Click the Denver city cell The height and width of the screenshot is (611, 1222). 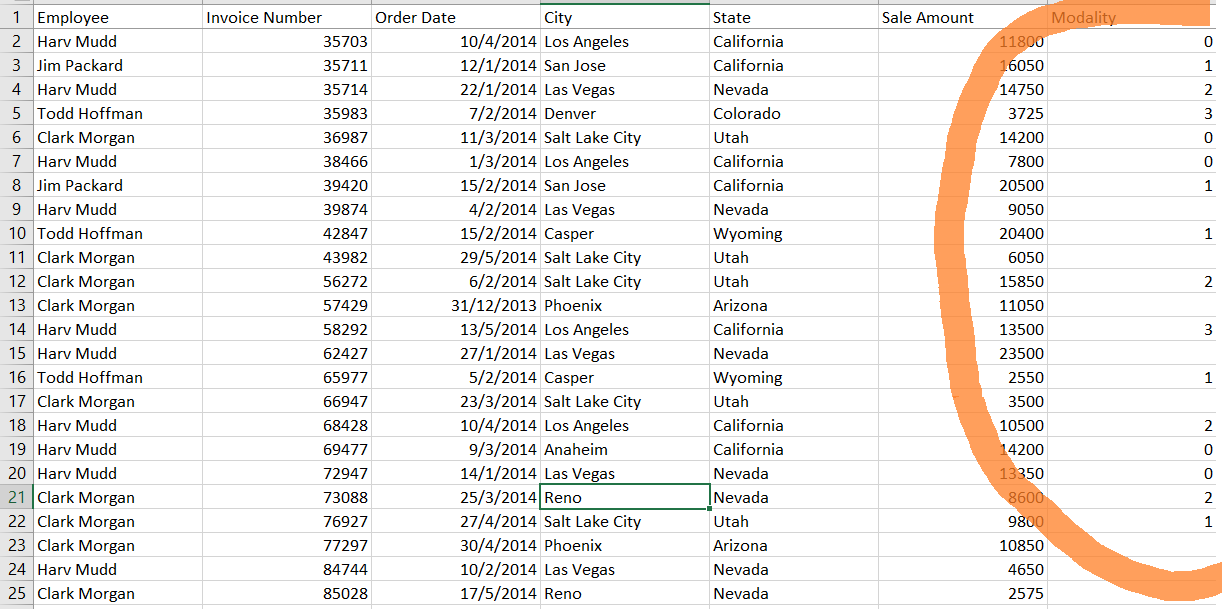(x=625, y=113)
